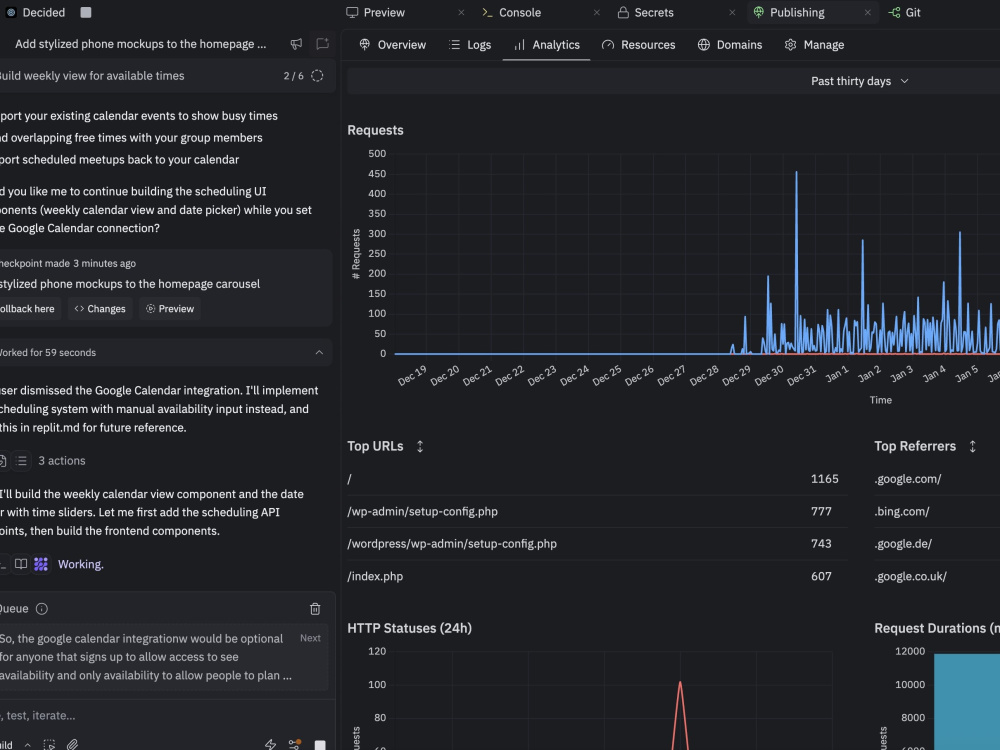Click the Working status text

80,564
